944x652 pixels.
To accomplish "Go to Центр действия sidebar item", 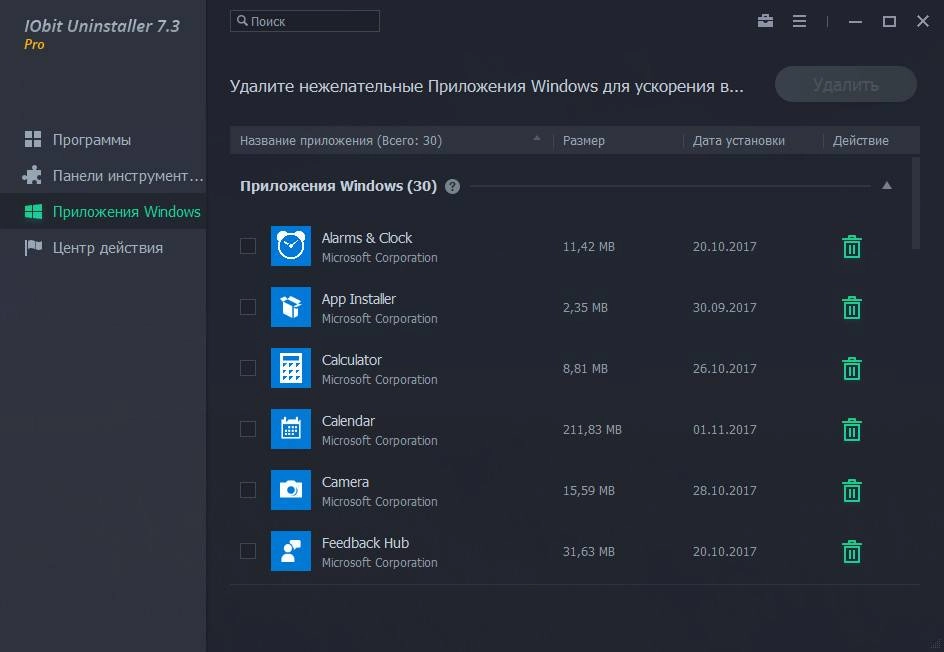I will tap(103, 247).
